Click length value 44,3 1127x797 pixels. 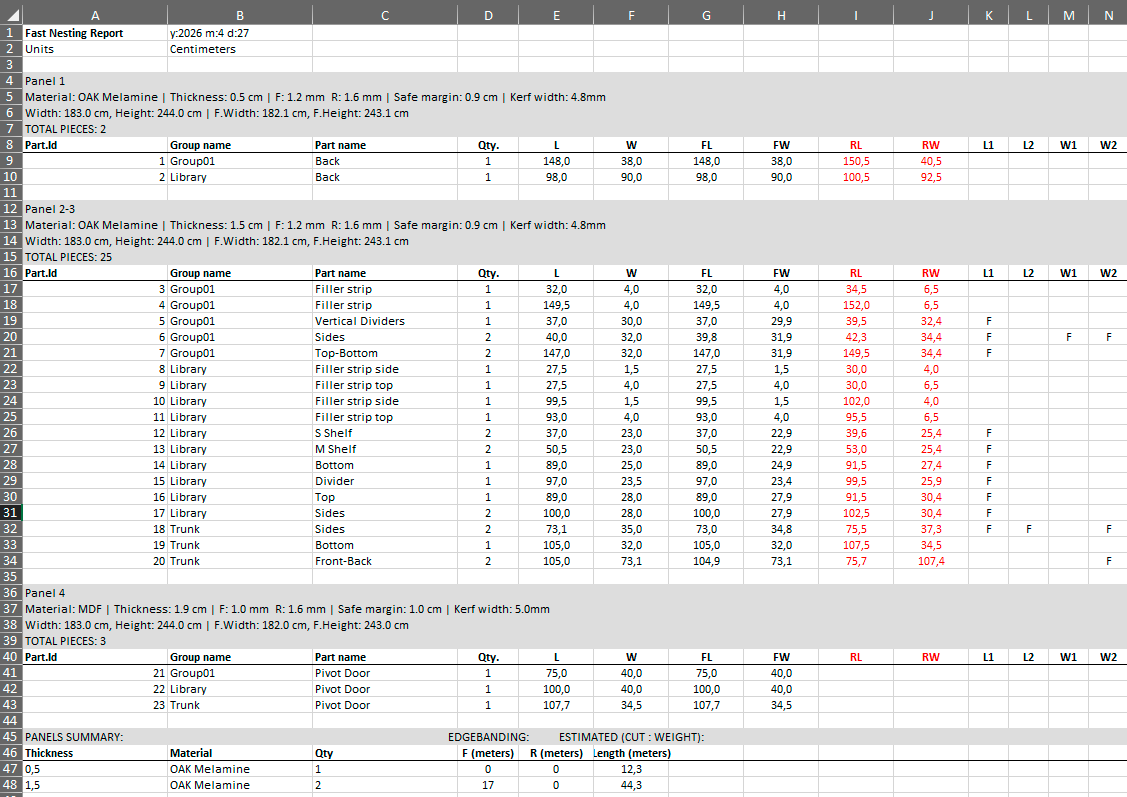tap(631, 785)
